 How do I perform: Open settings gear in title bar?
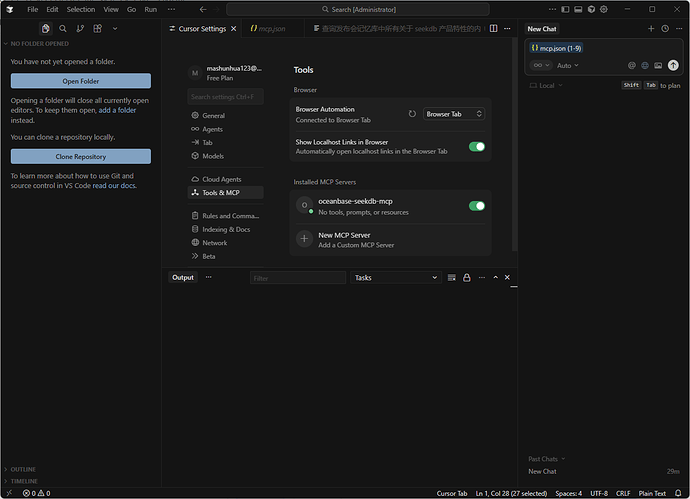(606, 9)
